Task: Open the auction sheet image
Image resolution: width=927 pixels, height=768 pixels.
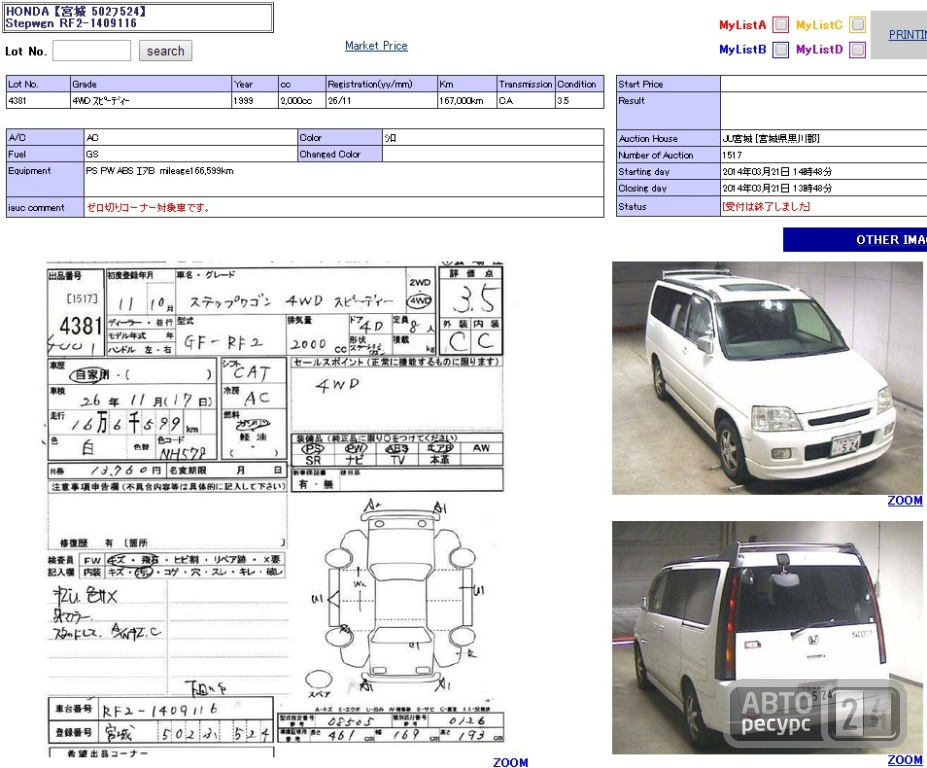Action: point(275,508)
